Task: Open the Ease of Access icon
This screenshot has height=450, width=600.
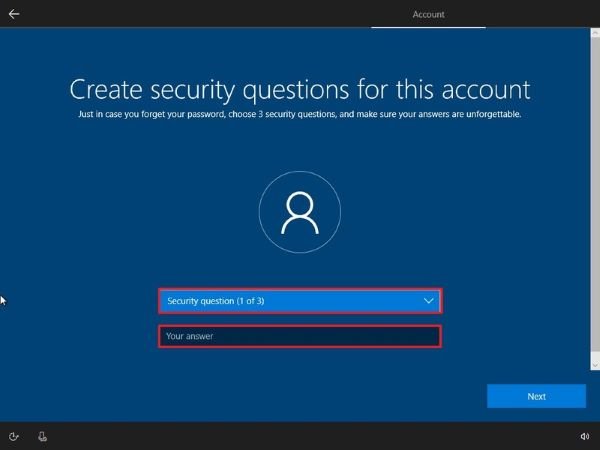Action: click(x=14, y=436)
